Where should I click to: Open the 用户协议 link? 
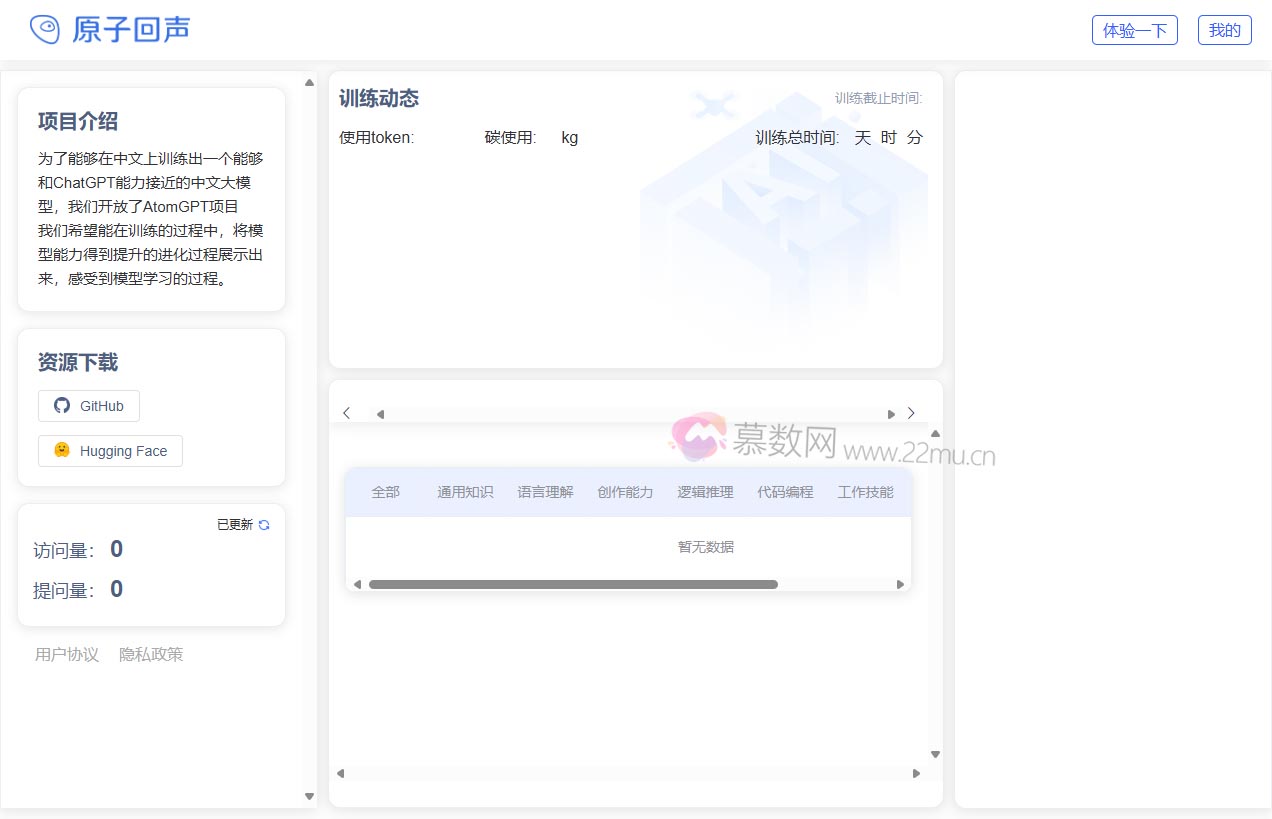click(x=67, y=655)
